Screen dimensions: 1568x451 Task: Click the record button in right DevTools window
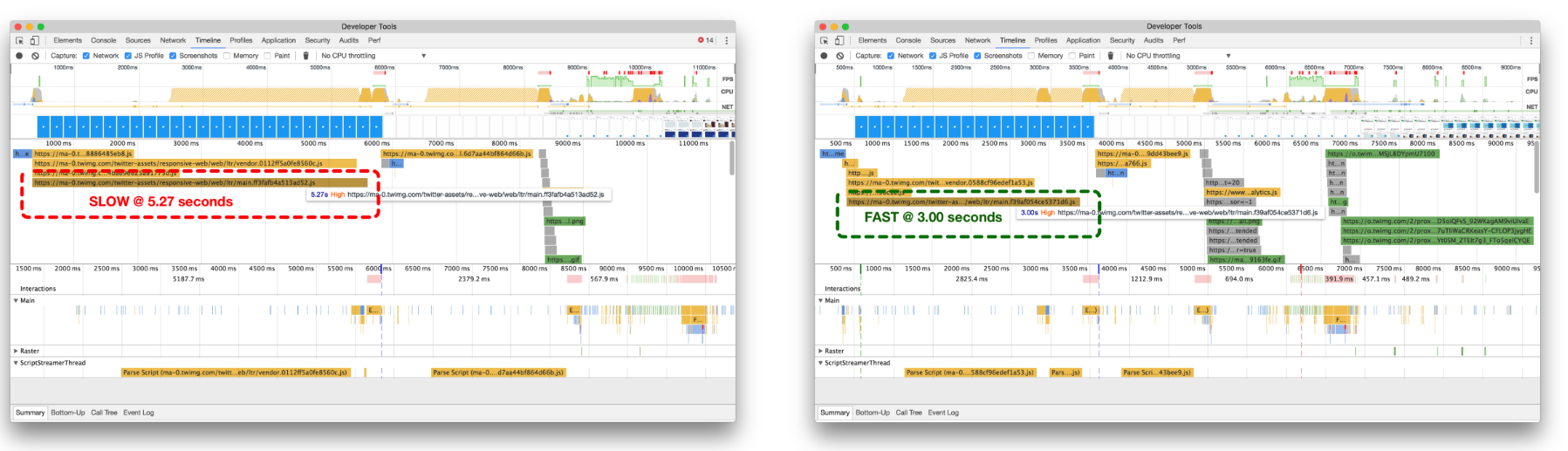(x=824, y=56)
